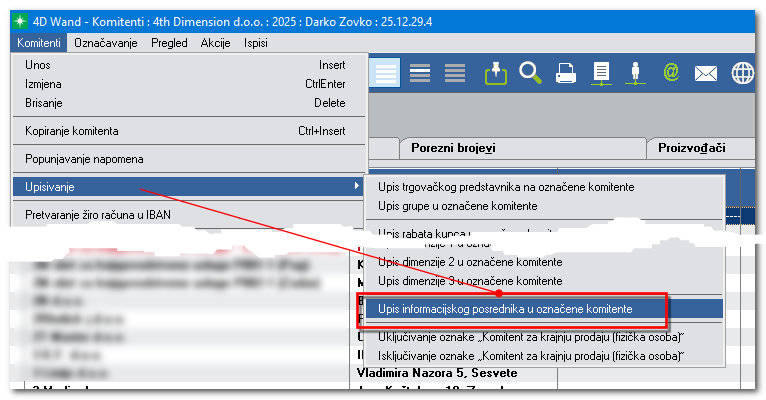Click the green pin export icon

[495, 73]
